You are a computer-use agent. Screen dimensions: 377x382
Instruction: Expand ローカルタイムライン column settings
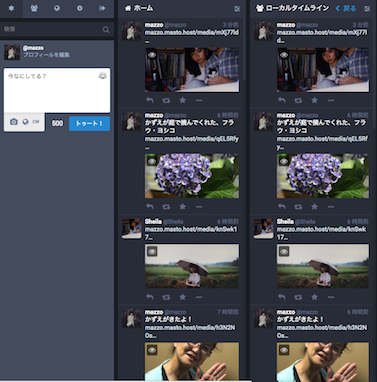(x=367, y=9)
